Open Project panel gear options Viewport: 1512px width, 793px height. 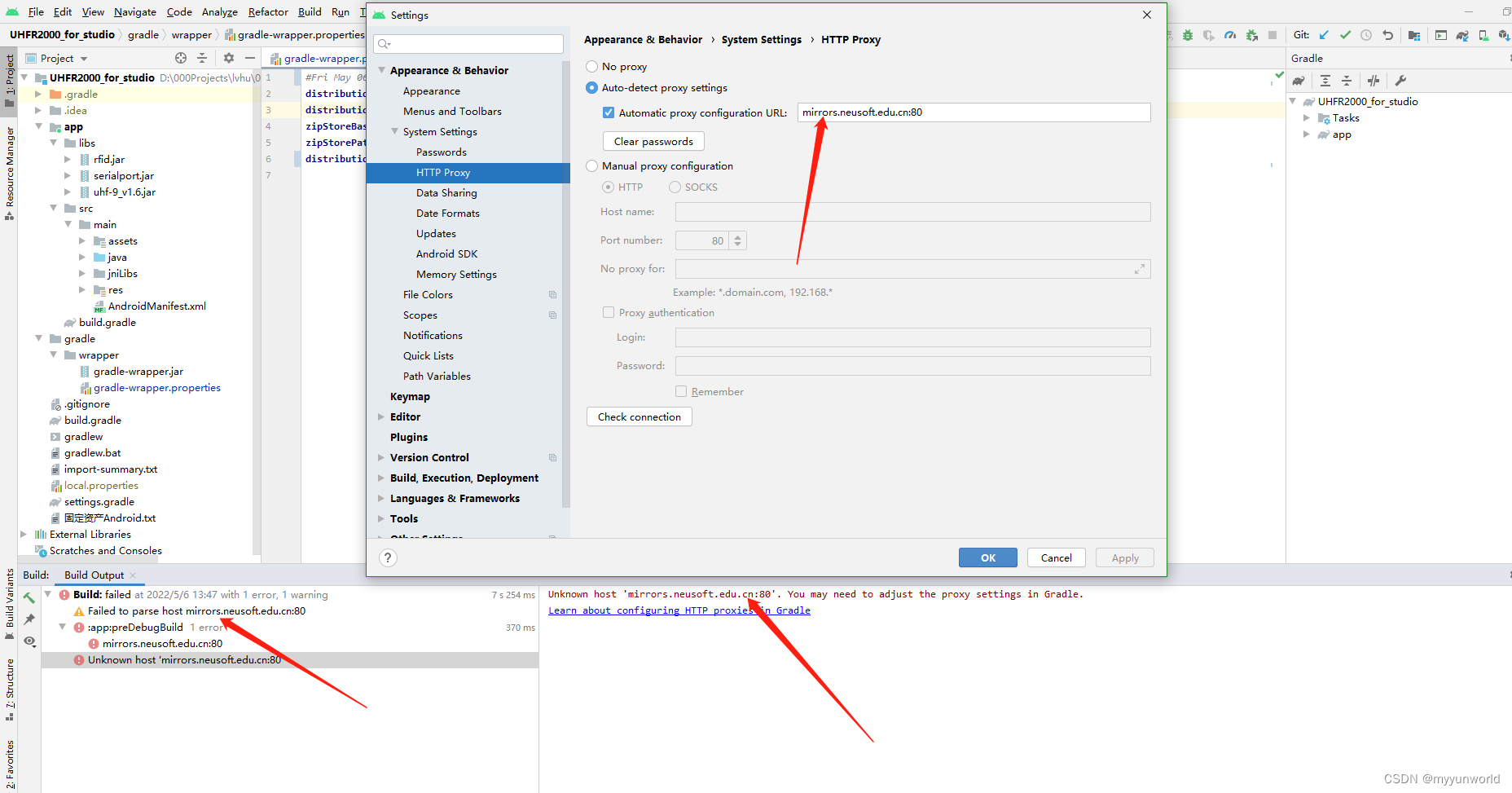(x=229, y=58)
